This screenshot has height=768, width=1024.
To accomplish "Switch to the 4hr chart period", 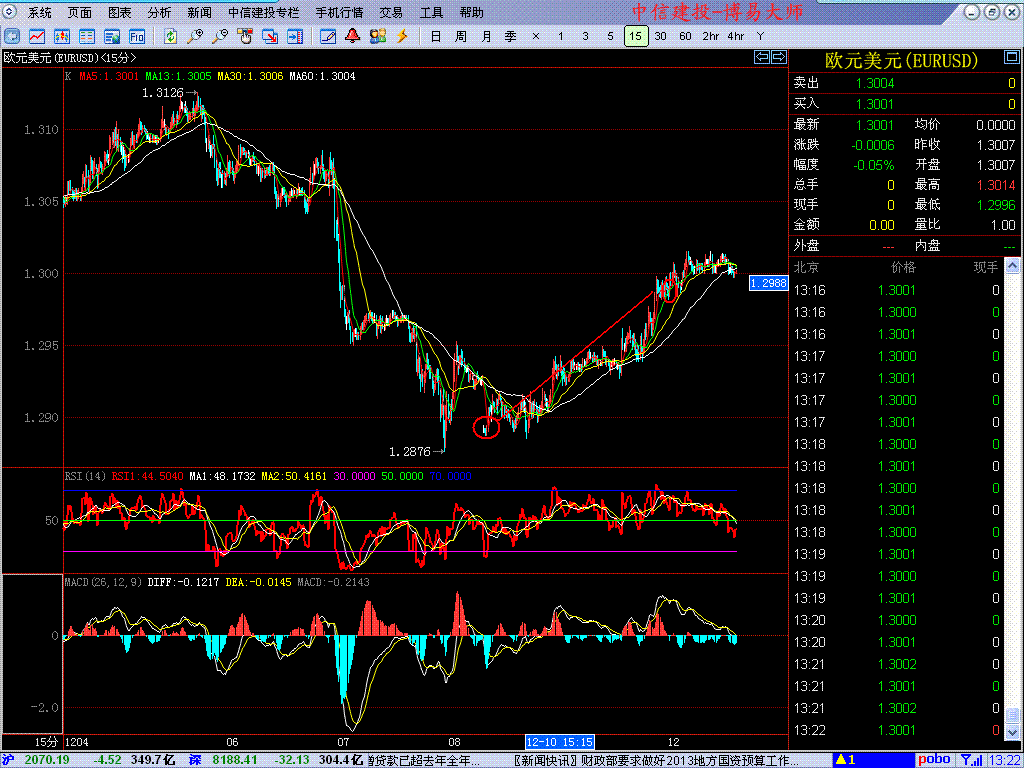I will point(735,36).
